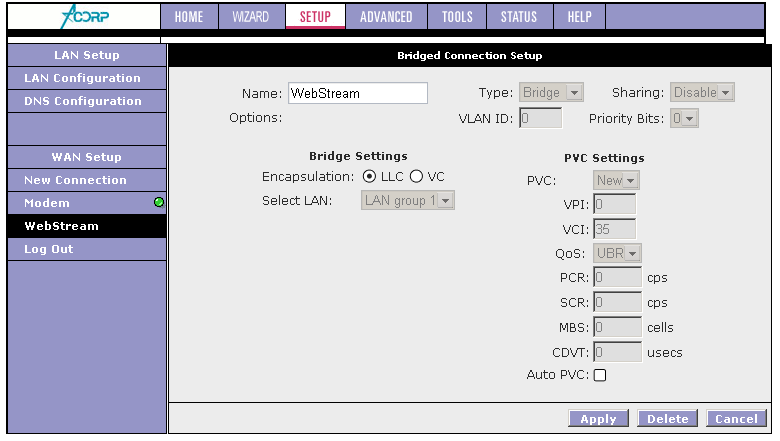Click the green Modem status indicator

(x=158, y=203)
